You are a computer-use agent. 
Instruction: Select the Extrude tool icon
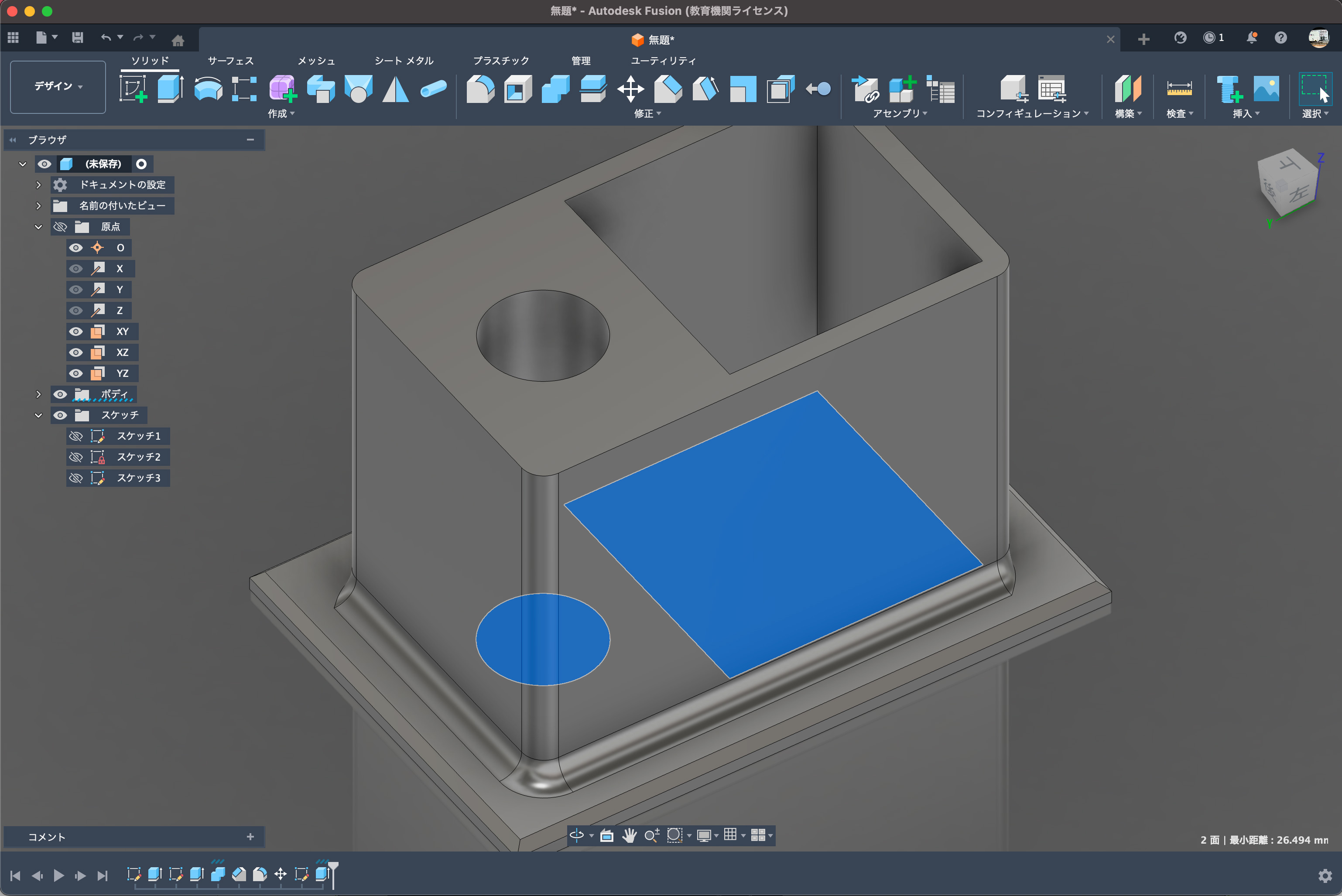click(170, 89)
